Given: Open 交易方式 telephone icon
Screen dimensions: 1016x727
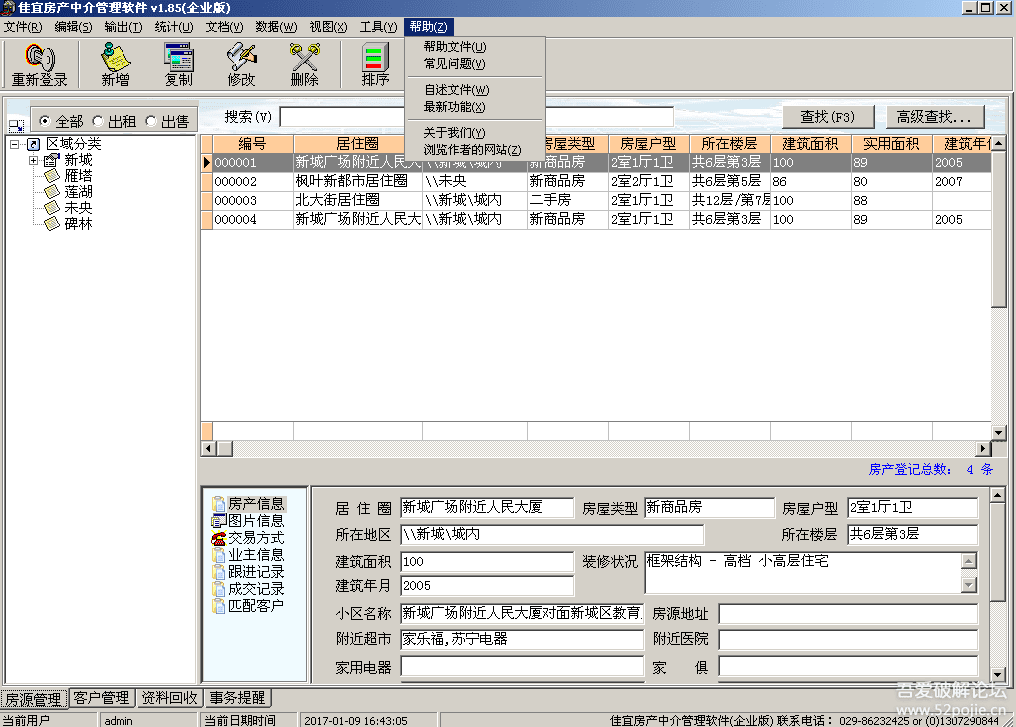Looking at the screenshot, I should [x=218, y=538].
